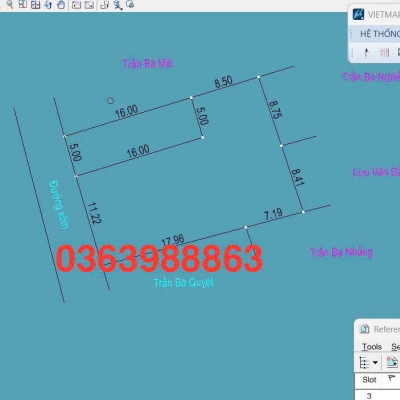This screenshot has height=400, width=400.
Task: Choose the Rotate View tool
Action: tap(48, 4)
